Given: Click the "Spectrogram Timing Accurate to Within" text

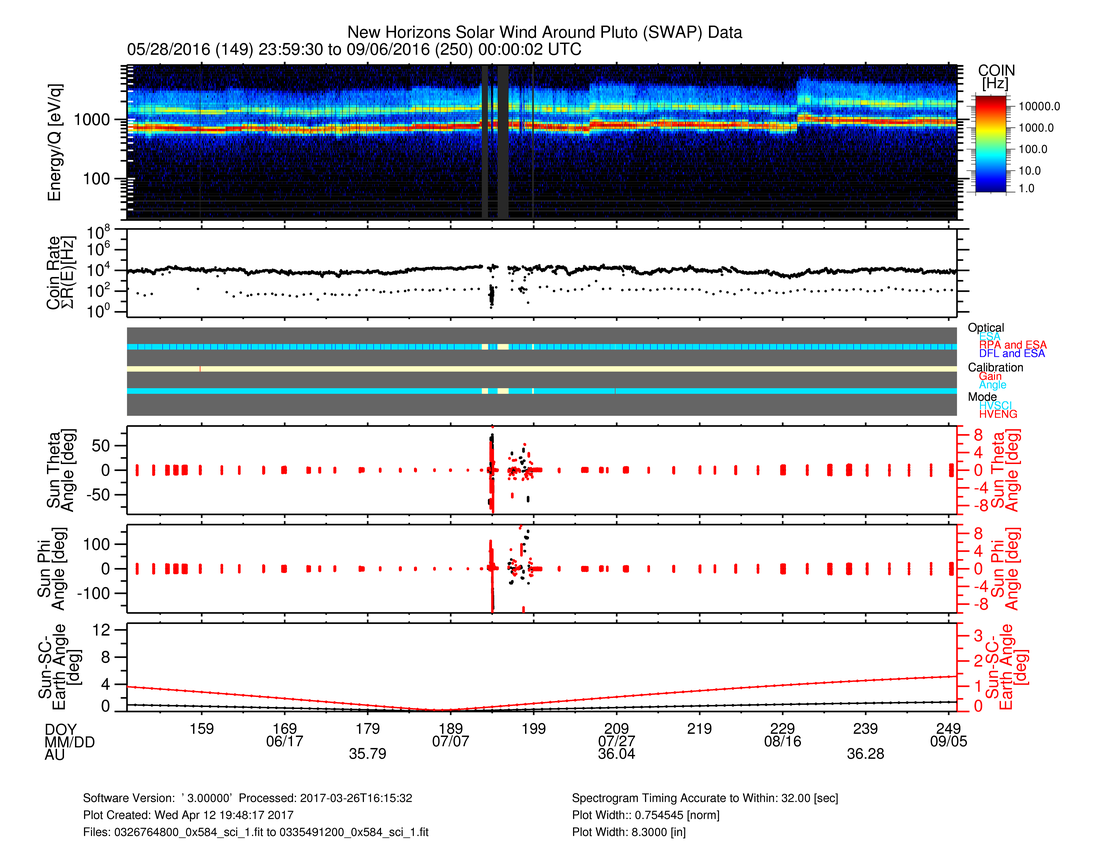Looking at the screenshot, I should point(709,799).
